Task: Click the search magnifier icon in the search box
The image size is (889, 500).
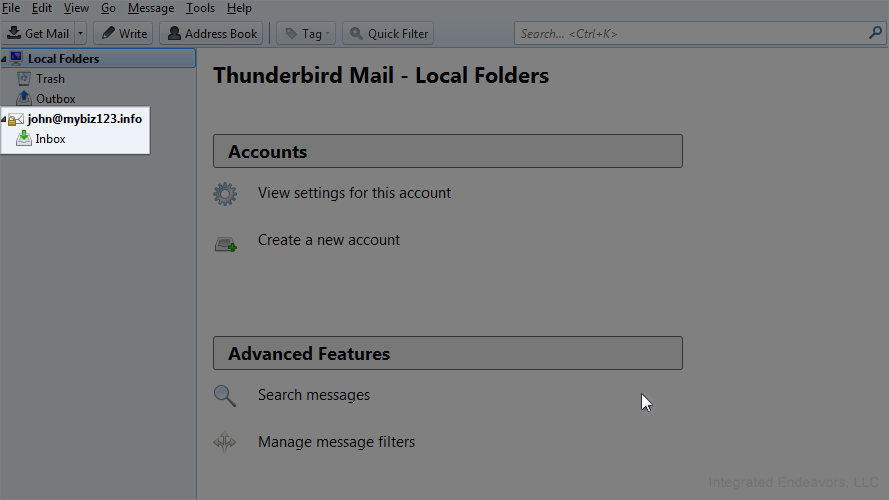Action: point(876,33)
